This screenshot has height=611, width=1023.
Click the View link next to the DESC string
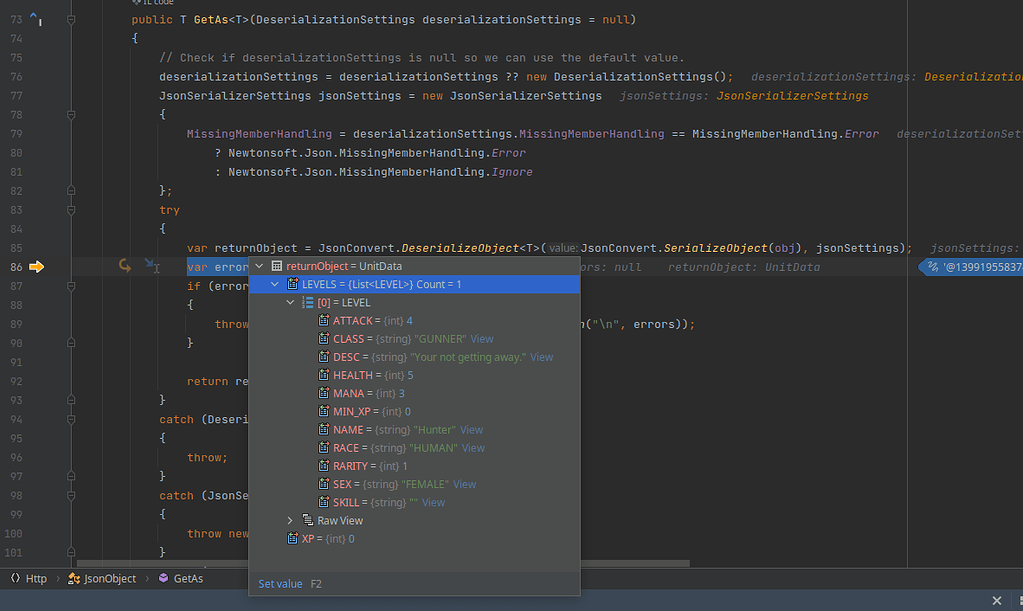click(x=541, y=356)
